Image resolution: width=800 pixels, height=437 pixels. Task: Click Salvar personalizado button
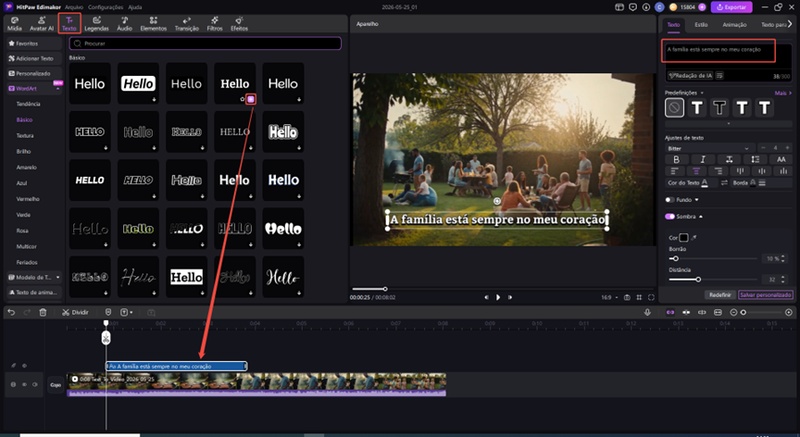(765, 295)
